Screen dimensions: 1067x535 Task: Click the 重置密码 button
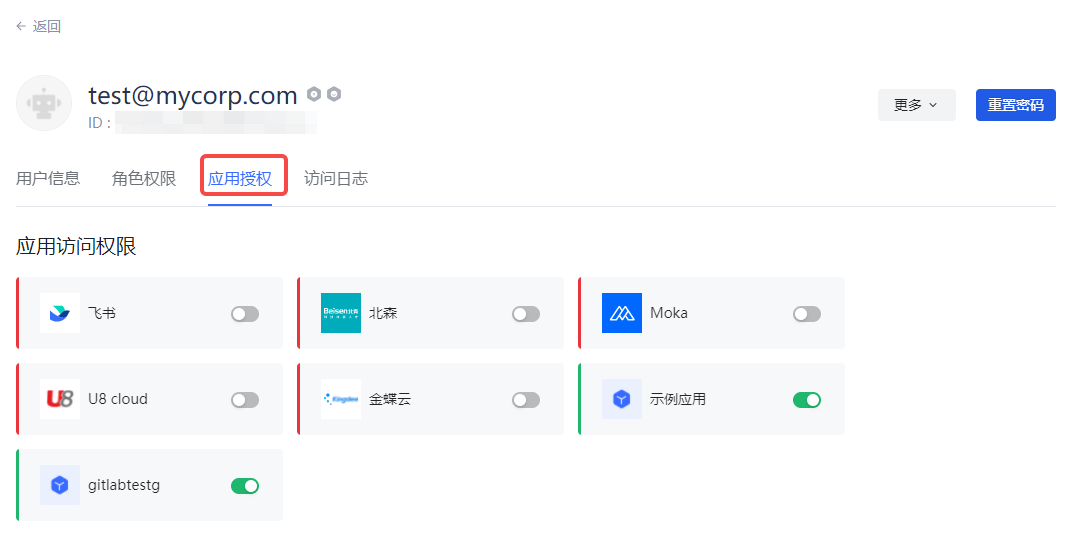click(1015, 105)
